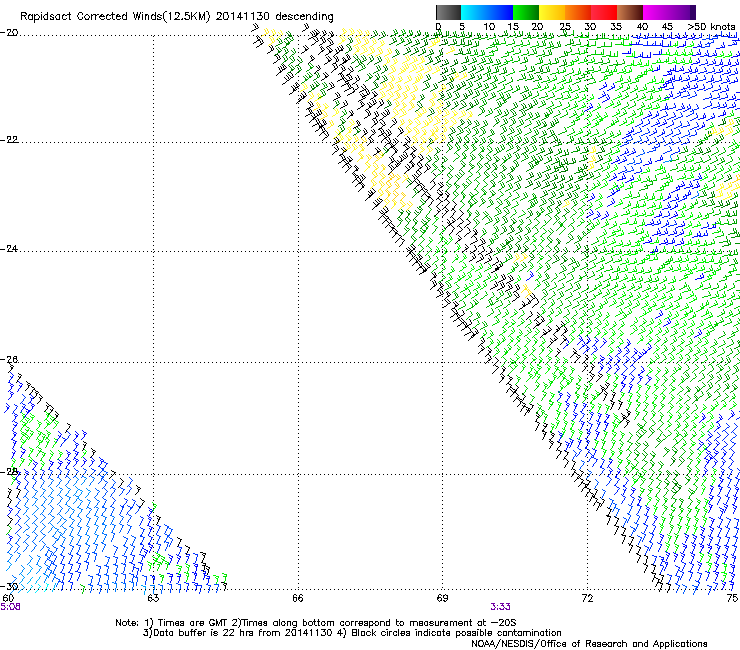Click the dark purple 45-50 knots legend swatch
The image size is (740, 650).
click(682, 12)
